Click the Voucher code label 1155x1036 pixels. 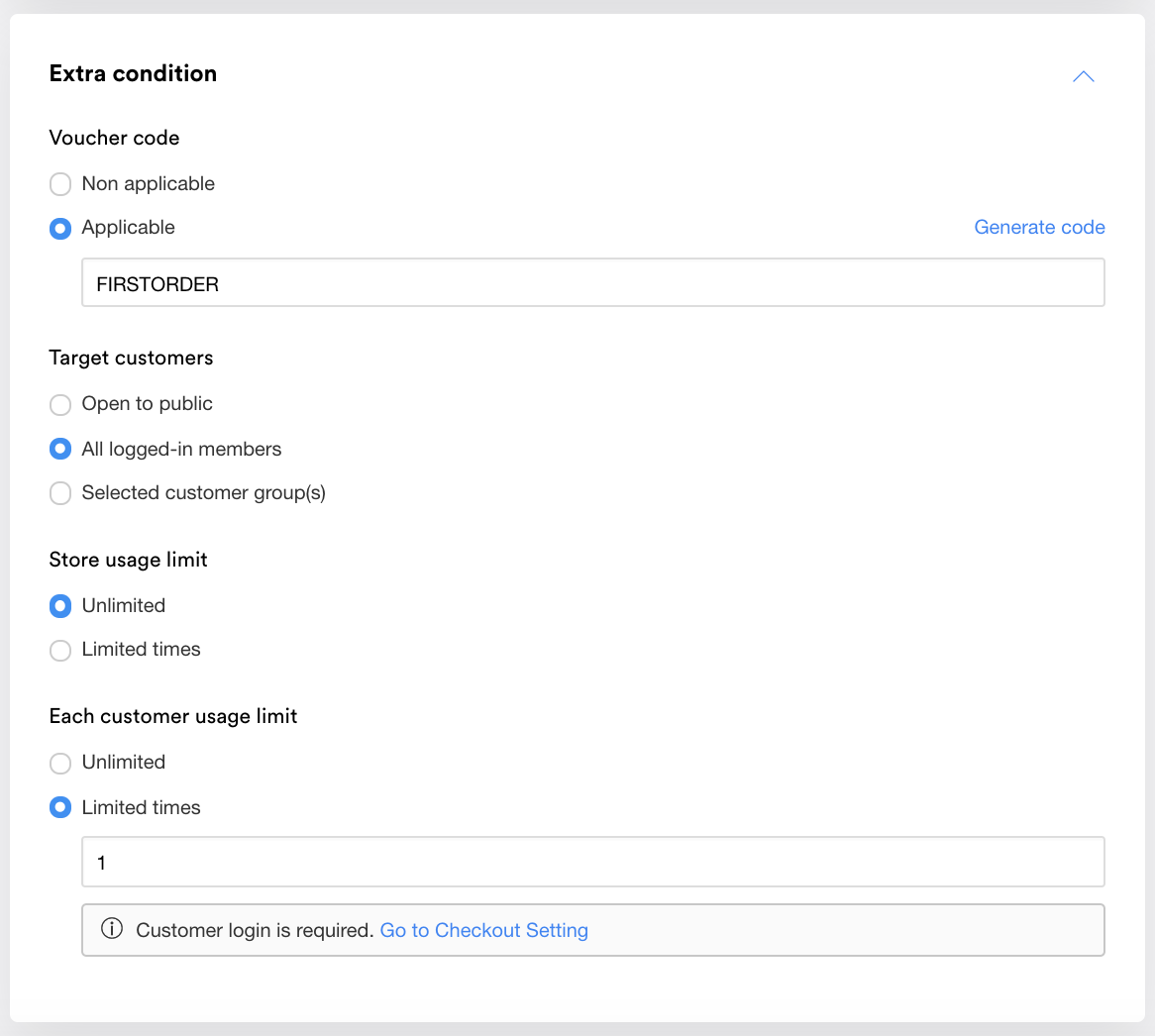(x=114, y=138)
